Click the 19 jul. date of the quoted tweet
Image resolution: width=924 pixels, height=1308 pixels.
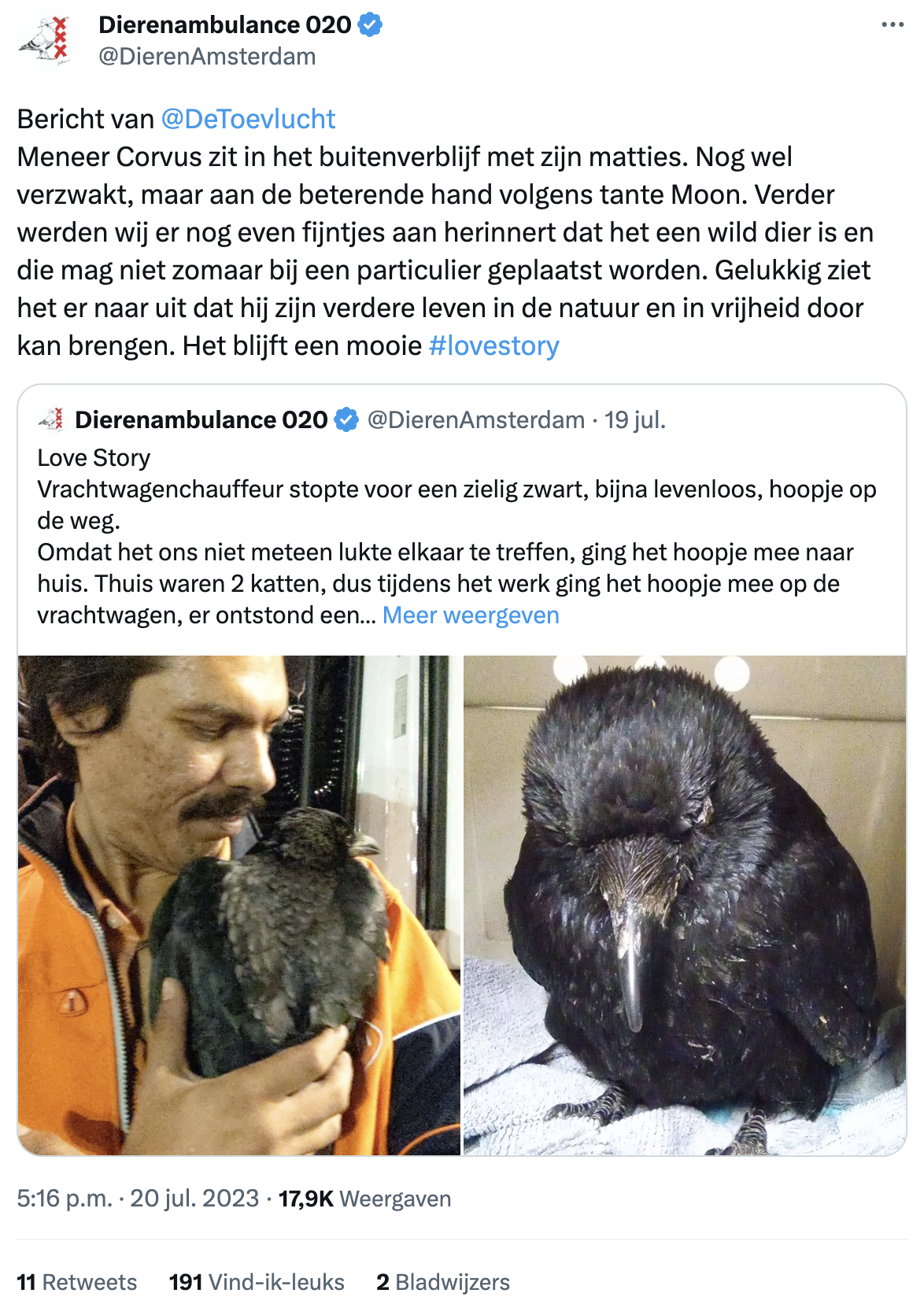tap(635, 420)
